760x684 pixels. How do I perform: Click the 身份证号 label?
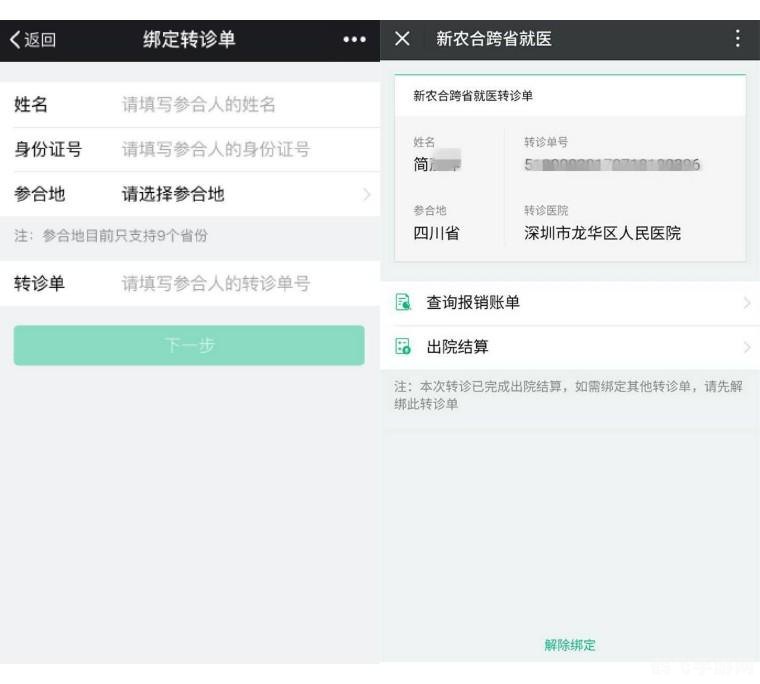pyautogui.click(x=48, y=149)
